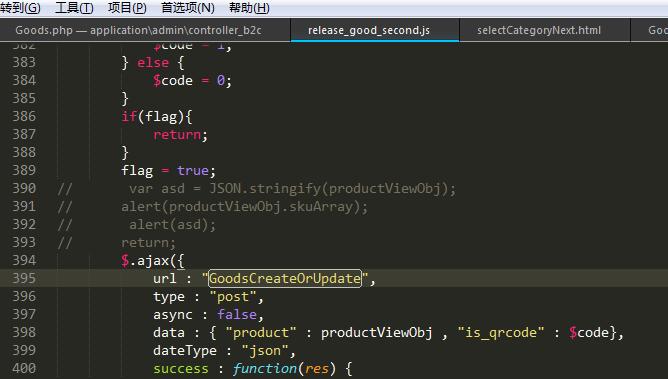Screen dimensions: 668x379
Task: Open the 项目(P) menu
Action: (127, 8)
